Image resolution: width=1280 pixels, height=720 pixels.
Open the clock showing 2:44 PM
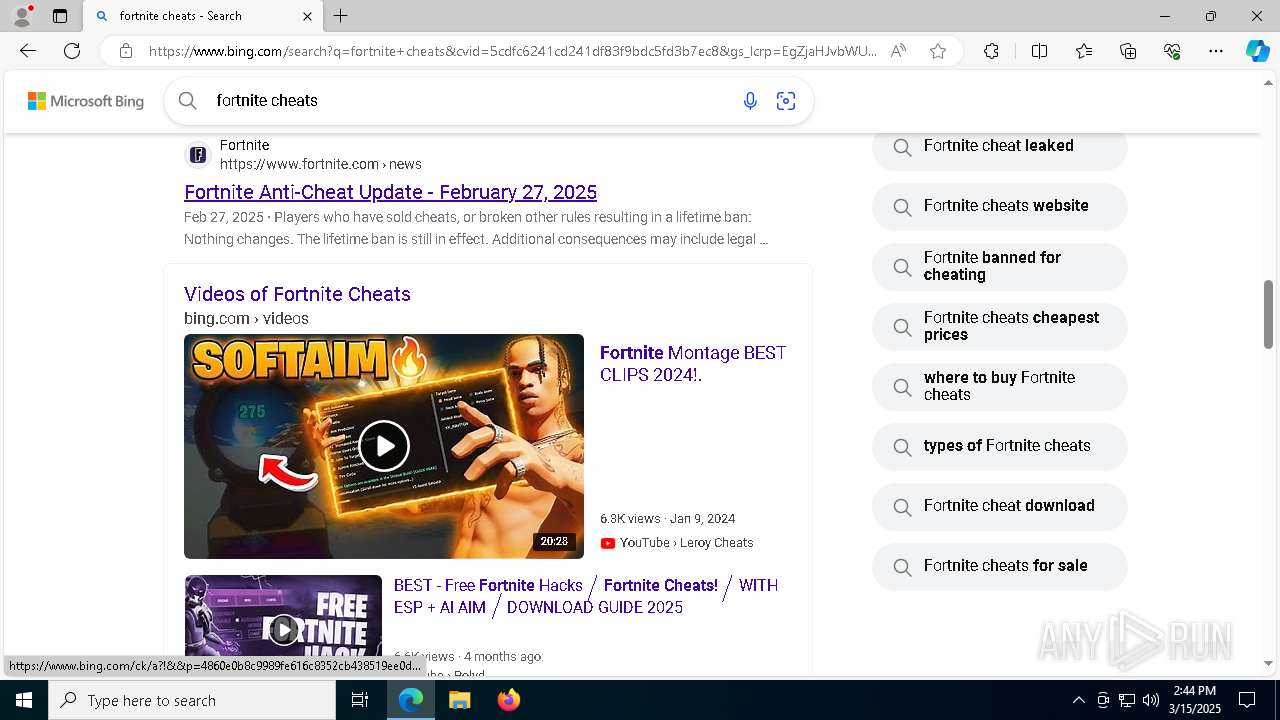pyautogui.click(x=1195, y=700)
